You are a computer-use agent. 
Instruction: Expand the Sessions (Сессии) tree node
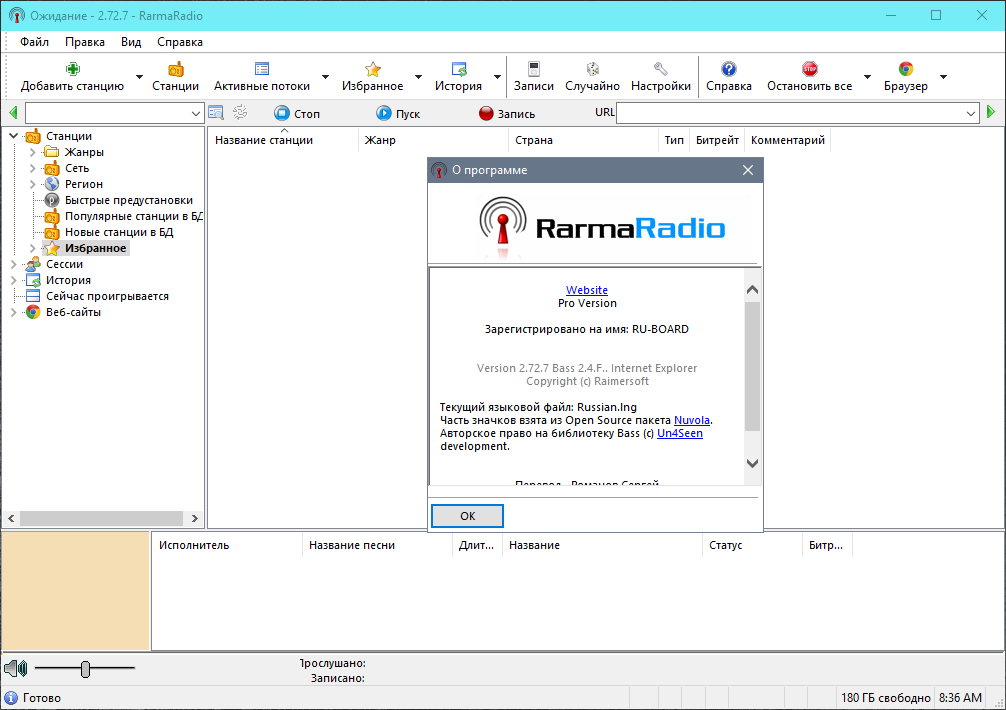[14, 264]
